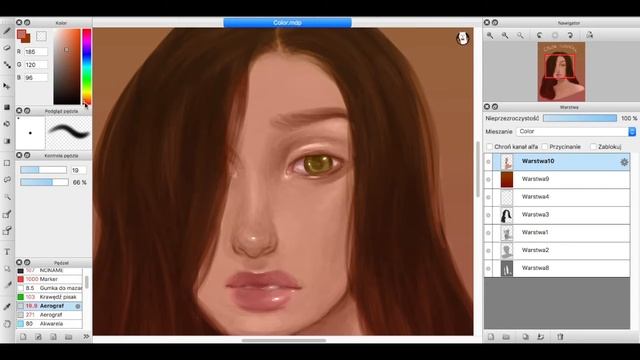The width and height of the screenshot is (640, 360).
Task: Rotate canvas left in Navigator
Action: click(540, 36)
